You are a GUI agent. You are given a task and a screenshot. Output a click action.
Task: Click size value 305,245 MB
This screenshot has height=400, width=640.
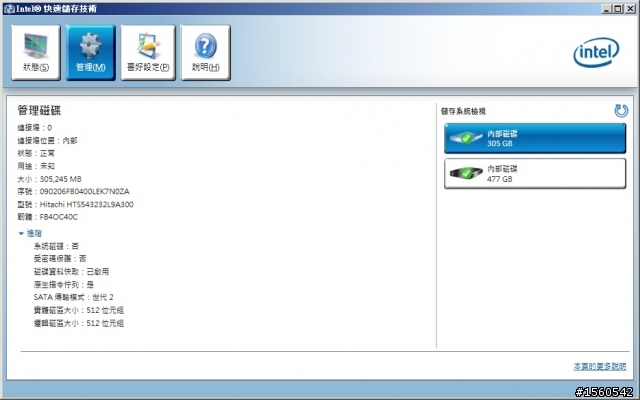(x=60, y=179)
